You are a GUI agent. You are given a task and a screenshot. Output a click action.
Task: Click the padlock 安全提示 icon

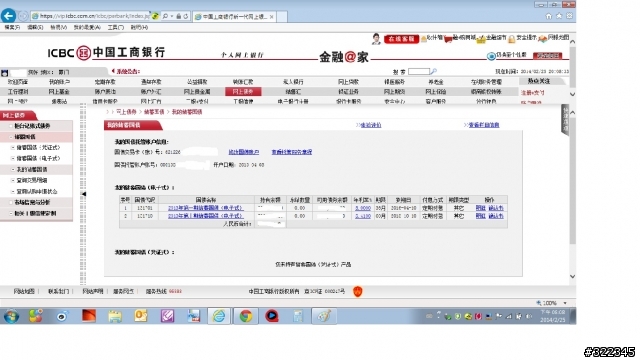click(511, 39)
